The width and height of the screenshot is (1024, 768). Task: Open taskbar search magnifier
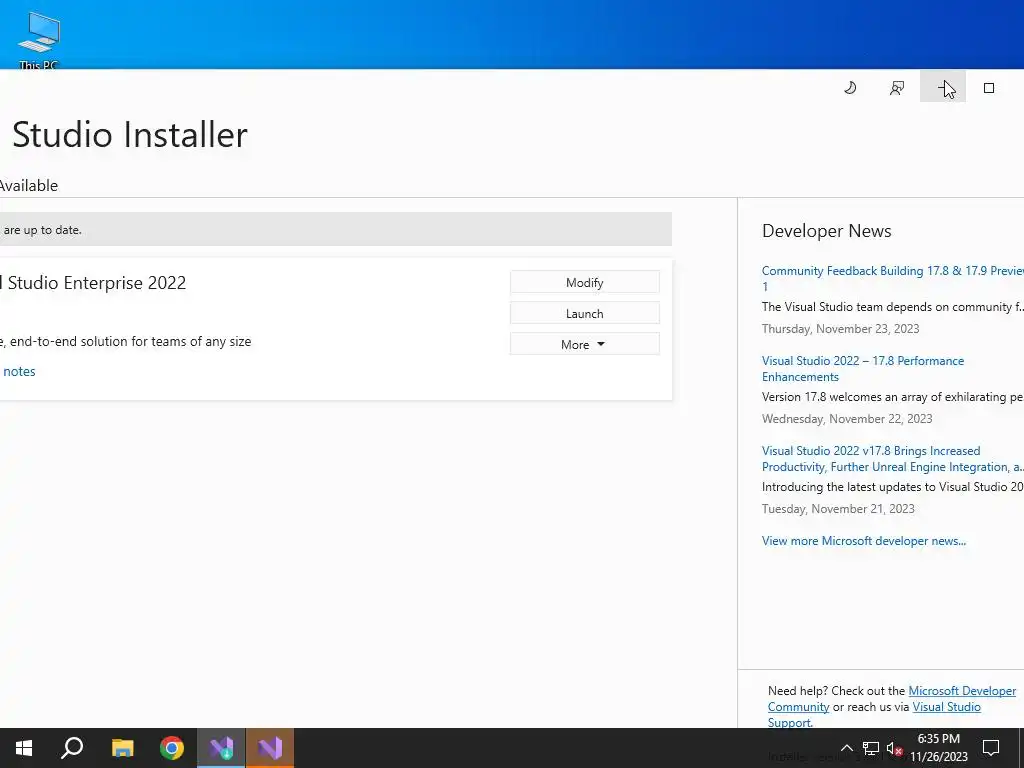pyautogui.click(x=72, y=748)
